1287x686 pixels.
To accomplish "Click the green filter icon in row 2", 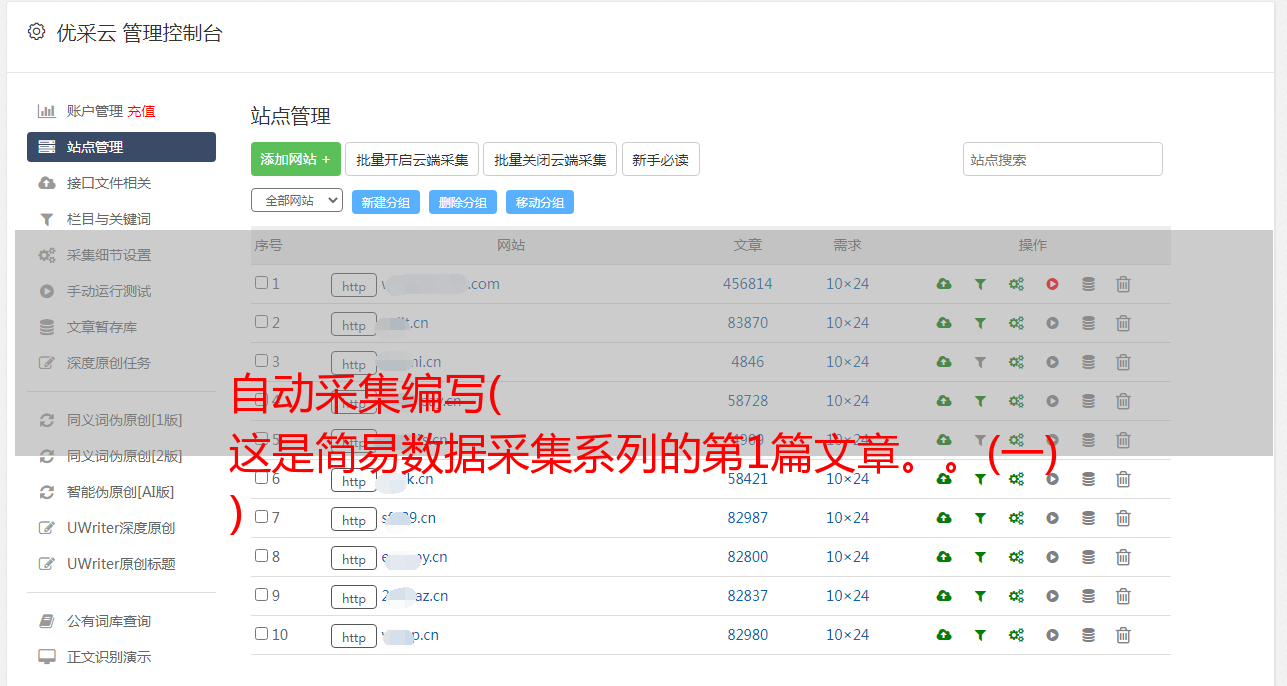I will coord(980,323).
